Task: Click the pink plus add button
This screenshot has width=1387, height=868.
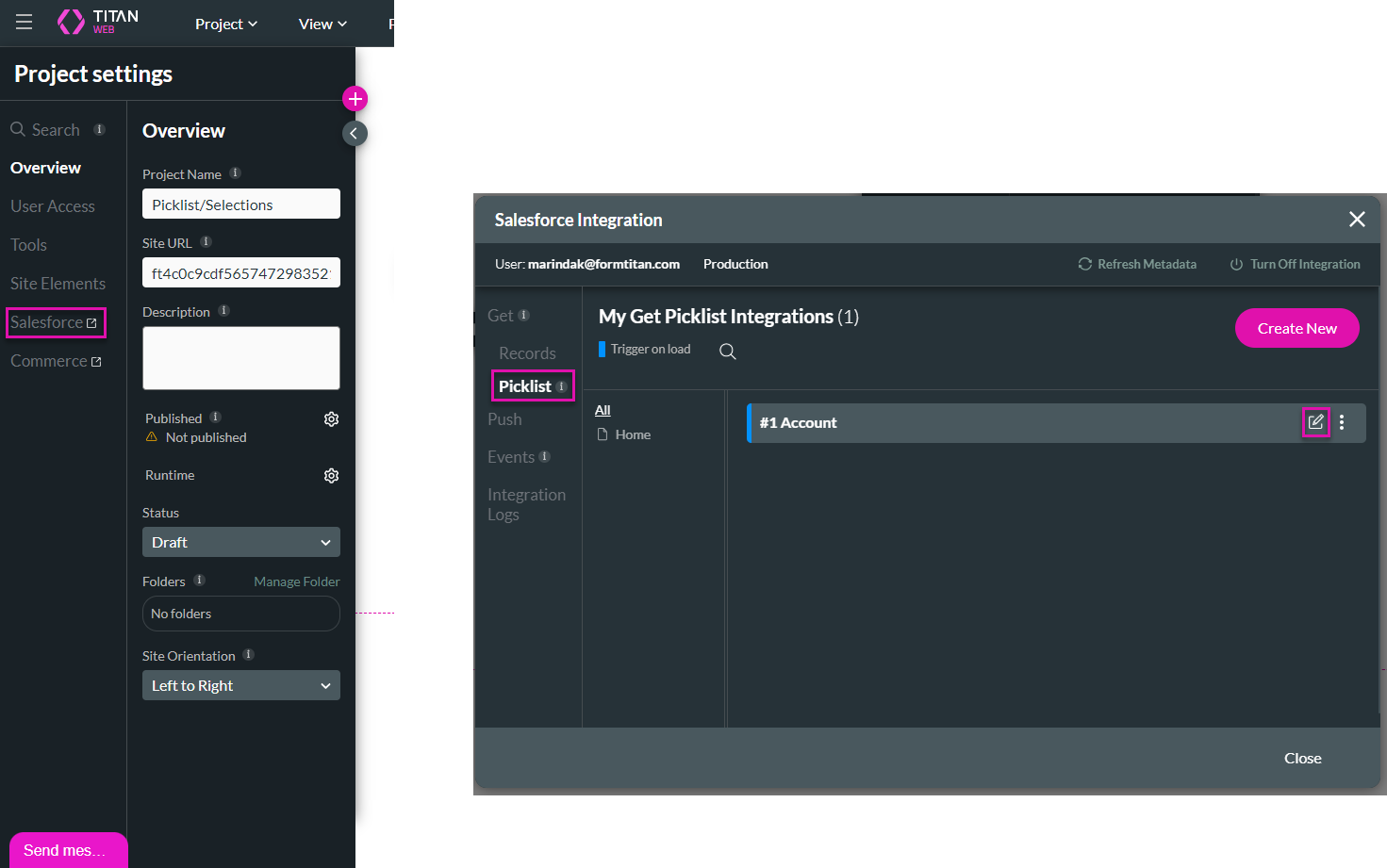Action: tap(355, 99)
